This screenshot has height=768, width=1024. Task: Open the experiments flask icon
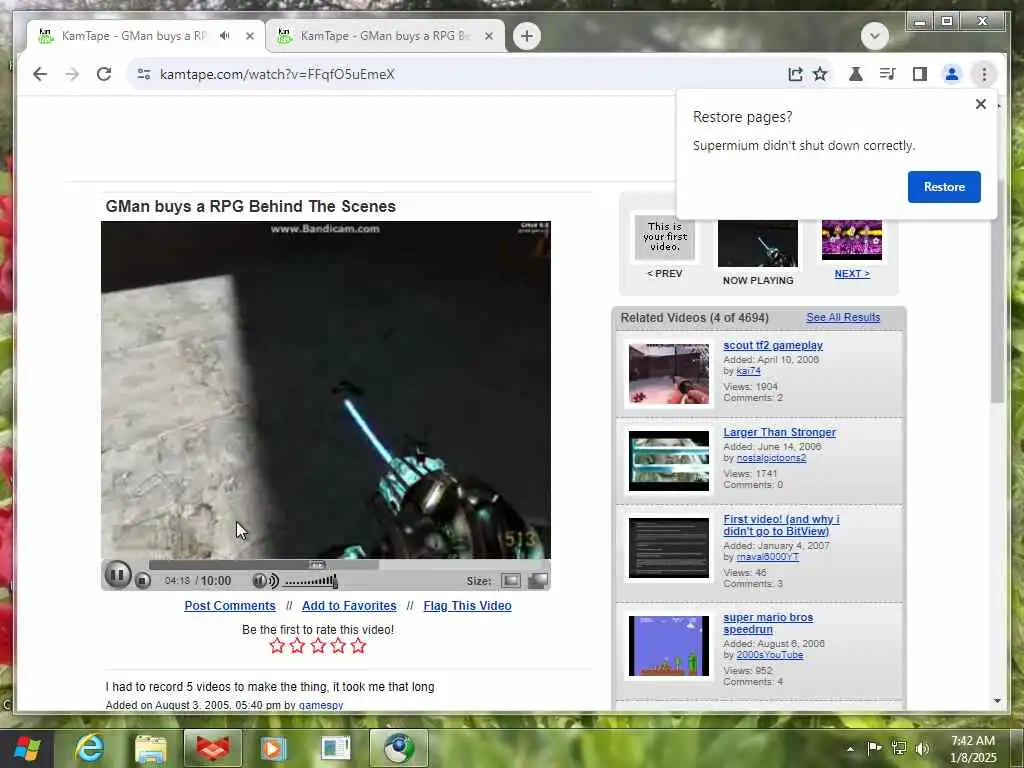click(x=856, y=74)
